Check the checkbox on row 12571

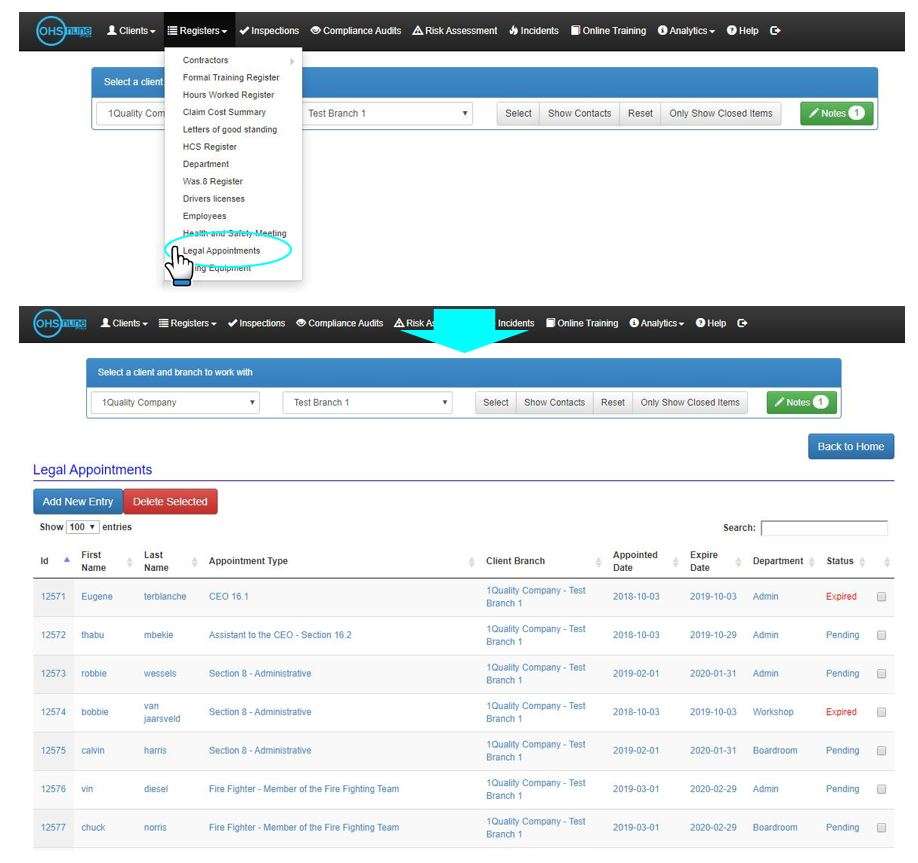tap(881, 596)
